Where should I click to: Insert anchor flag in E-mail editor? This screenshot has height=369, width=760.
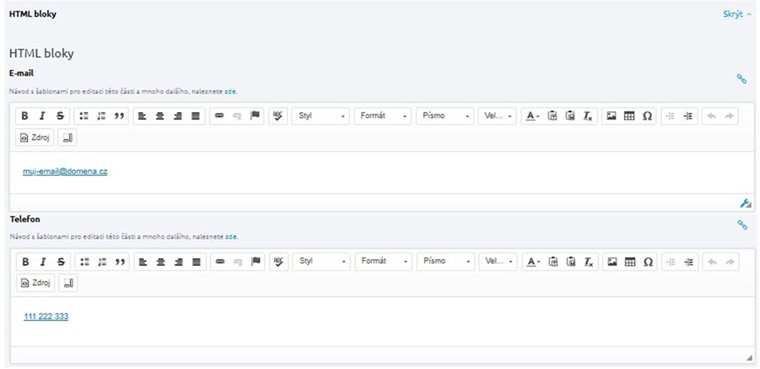[x=255, y=116]
